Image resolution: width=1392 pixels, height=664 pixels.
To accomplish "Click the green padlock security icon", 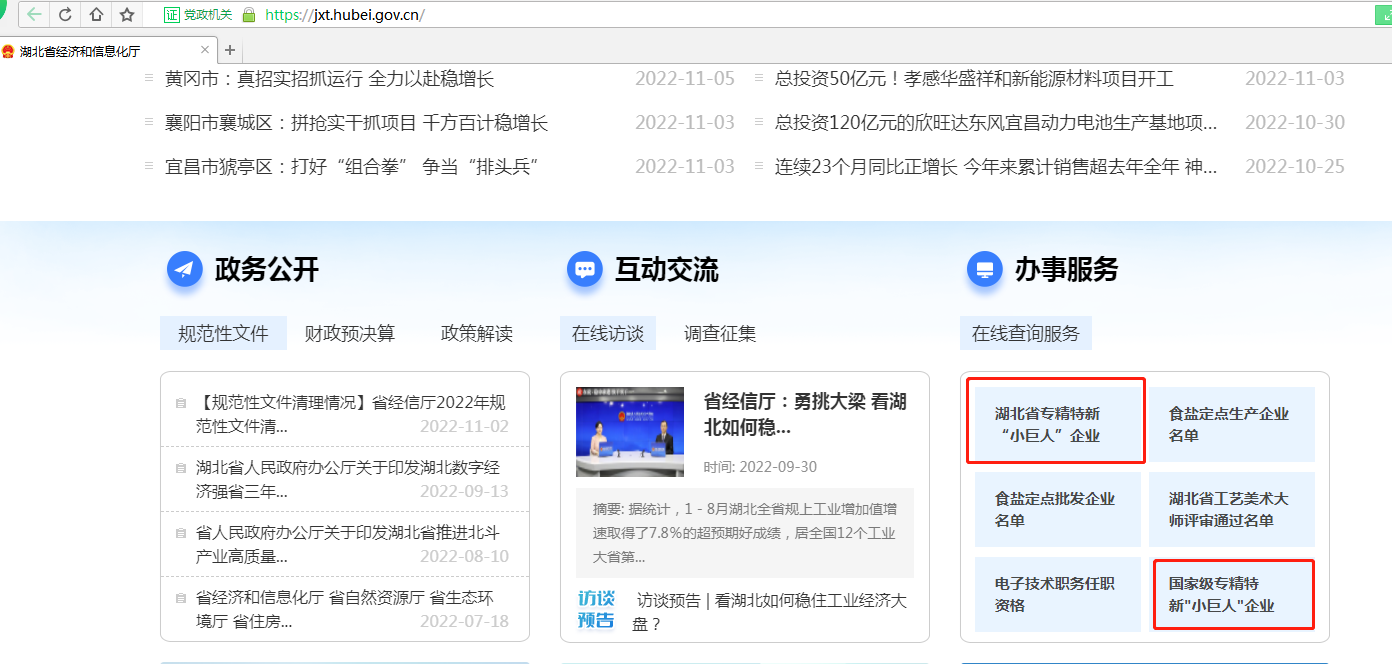I will 249,14.
